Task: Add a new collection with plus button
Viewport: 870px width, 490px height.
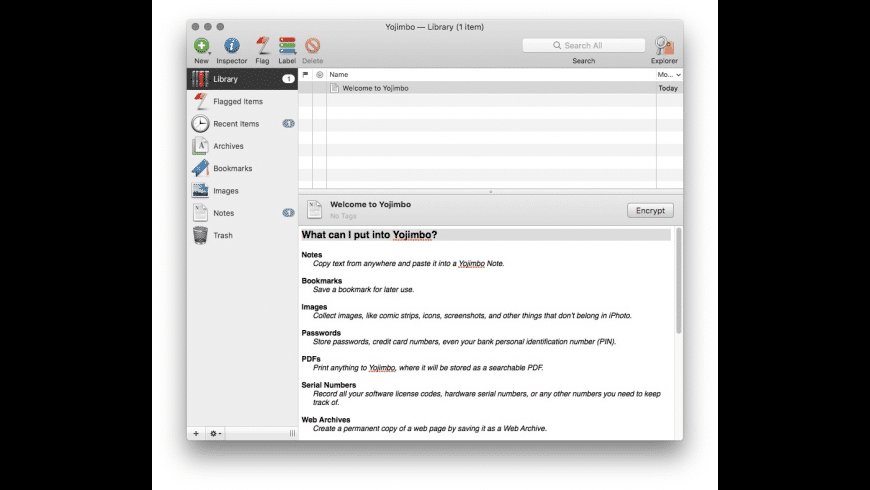Action: (196, 433)
